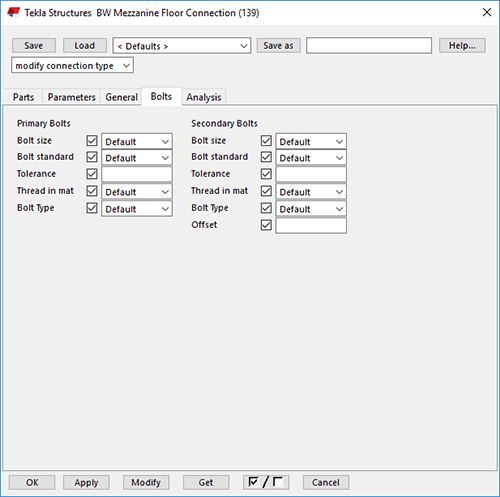
Task: Click the Save as button
Action: (x=278, y=45)
